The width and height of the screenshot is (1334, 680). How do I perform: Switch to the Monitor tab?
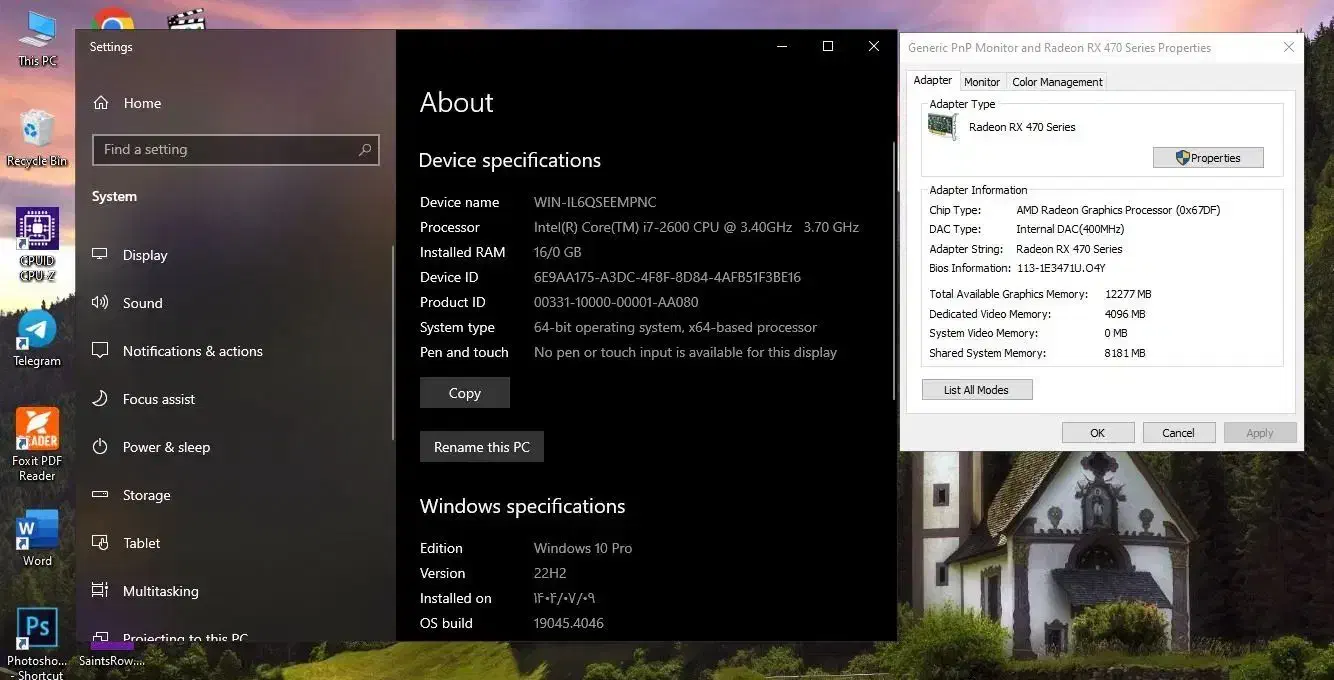tap(981, 82)
